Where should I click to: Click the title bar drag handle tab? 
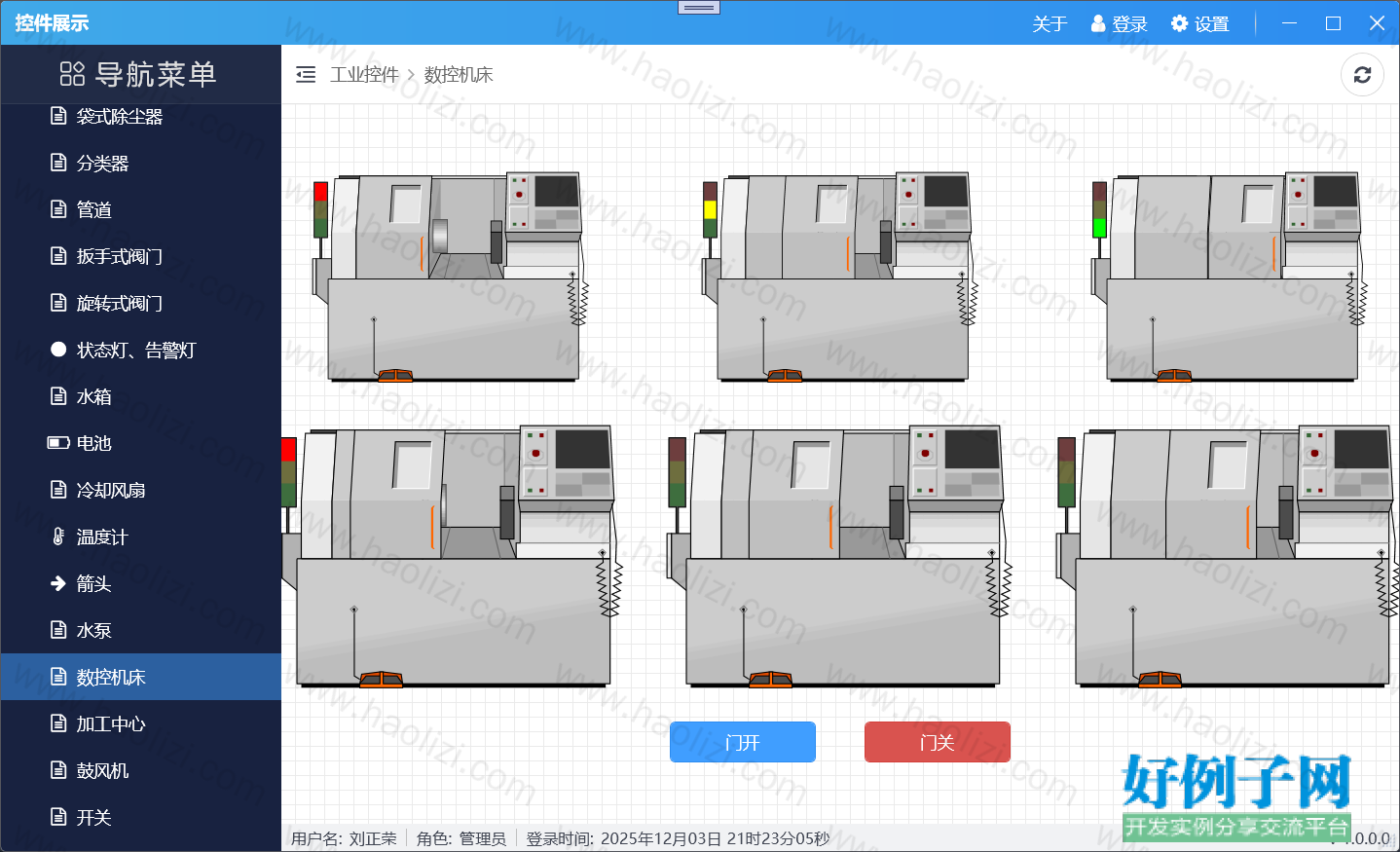699,7
